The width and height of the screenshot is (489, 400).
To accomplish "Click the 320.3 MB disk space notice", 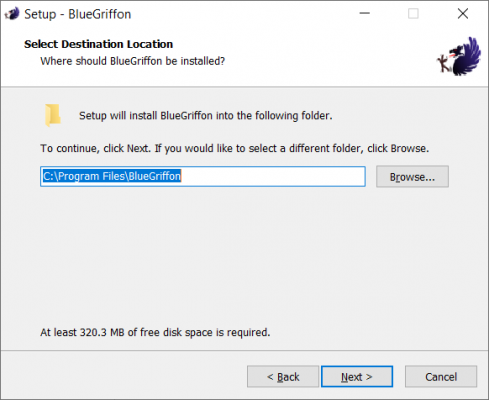I will pos(155,332).
